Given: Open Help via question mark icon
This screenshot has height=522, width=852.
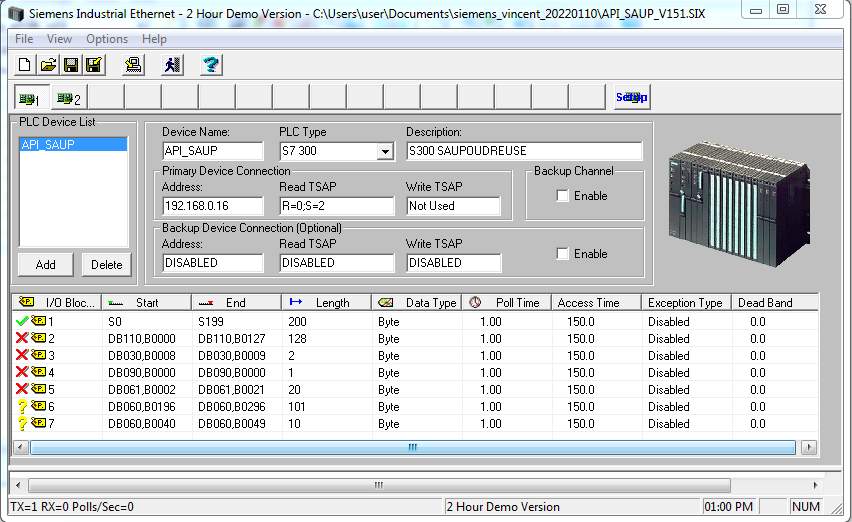Looking at the screenshot, I should point(211,65).
